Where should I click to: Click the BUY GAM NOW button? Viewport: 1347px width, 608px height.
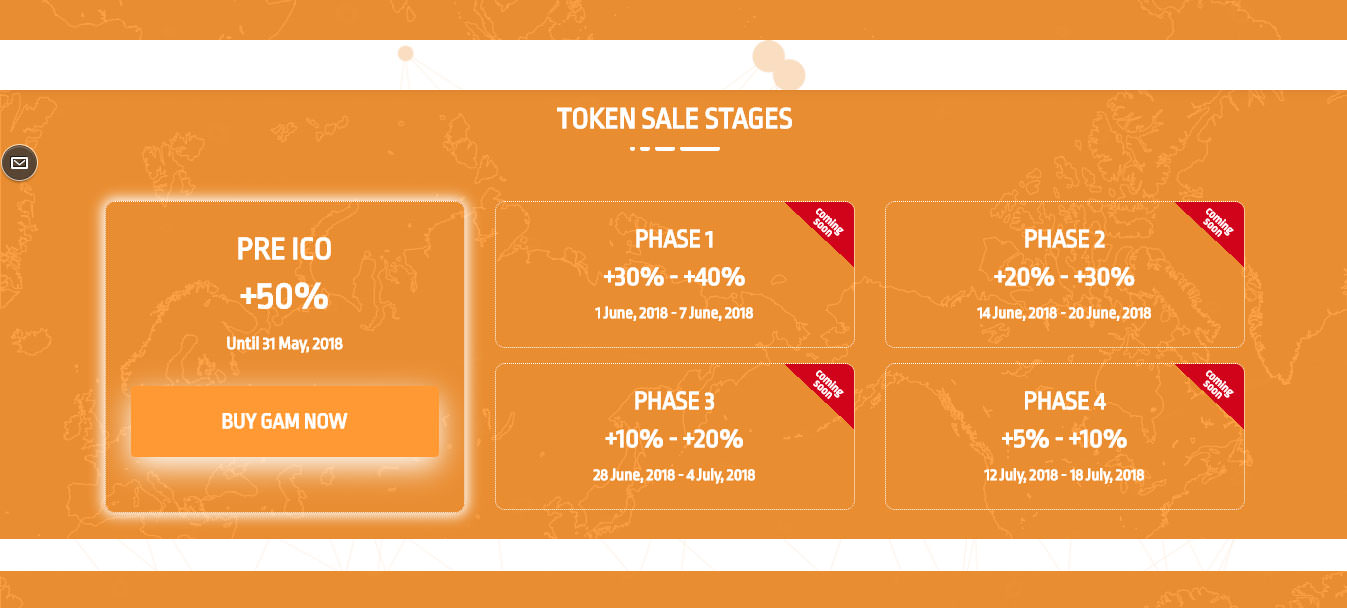tap(285, 421)
